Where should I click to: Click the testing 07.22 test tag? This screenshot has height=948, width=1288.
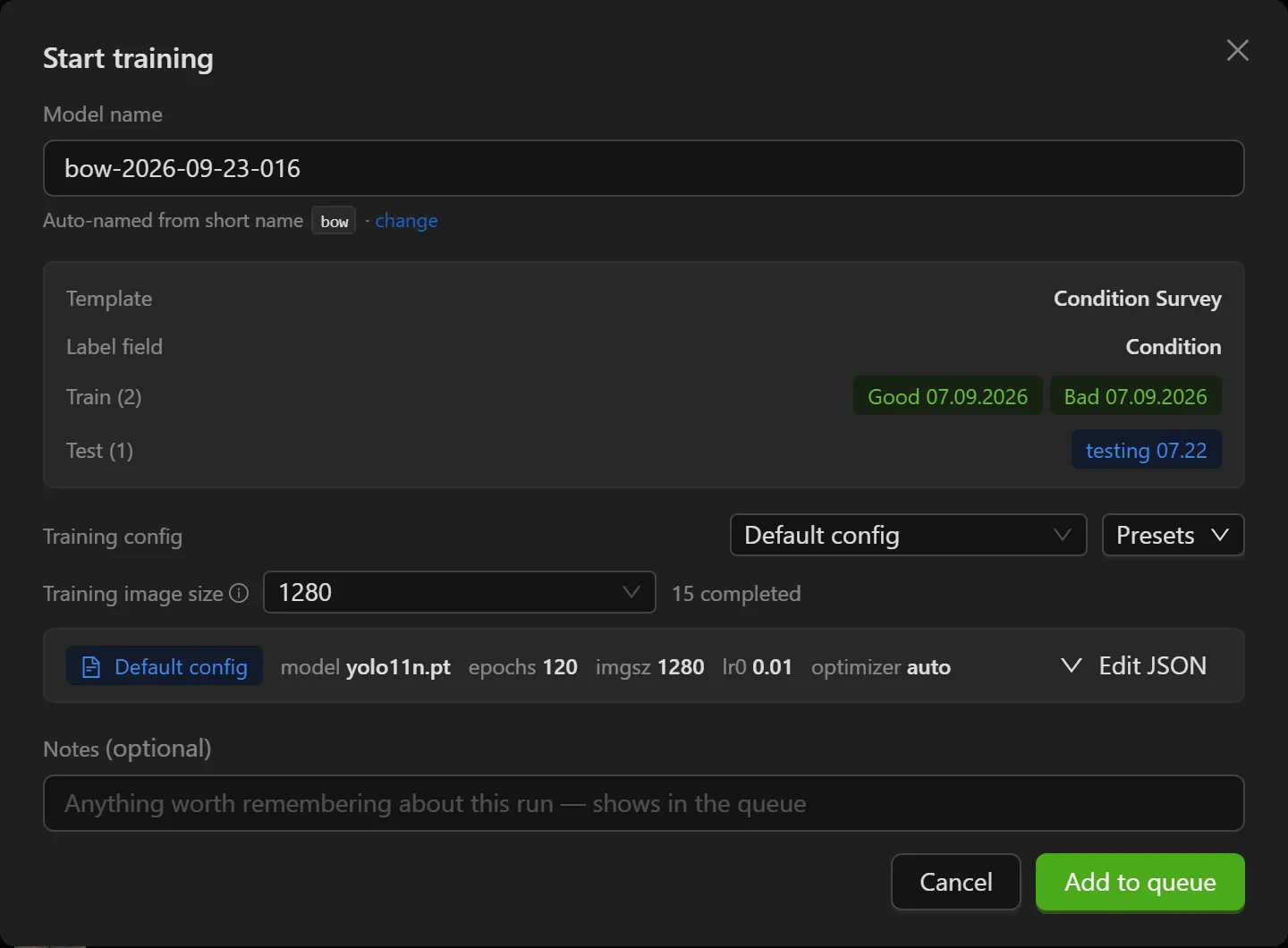(1146, 450)
